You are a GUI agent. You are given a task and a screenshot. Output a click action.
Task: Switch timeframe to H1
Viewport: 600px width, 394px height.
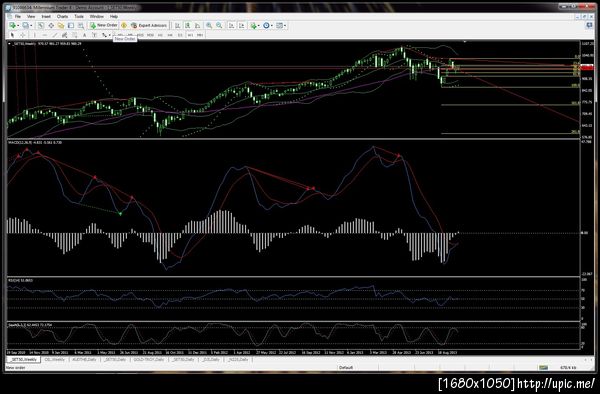point(160,35)
